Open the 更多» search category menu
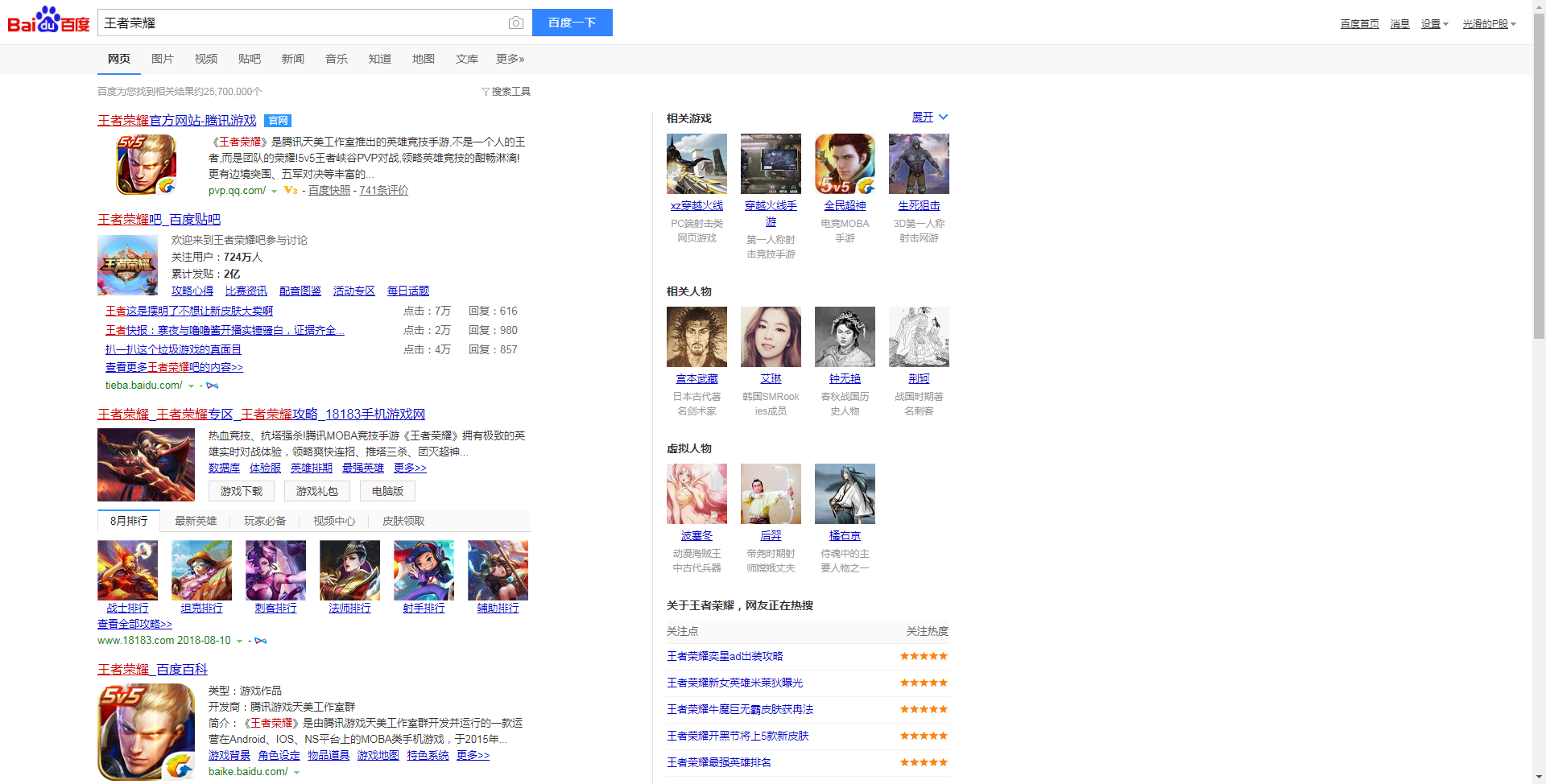The height and width of the screenshot is (784, 1546). click(x=511, y=59)
